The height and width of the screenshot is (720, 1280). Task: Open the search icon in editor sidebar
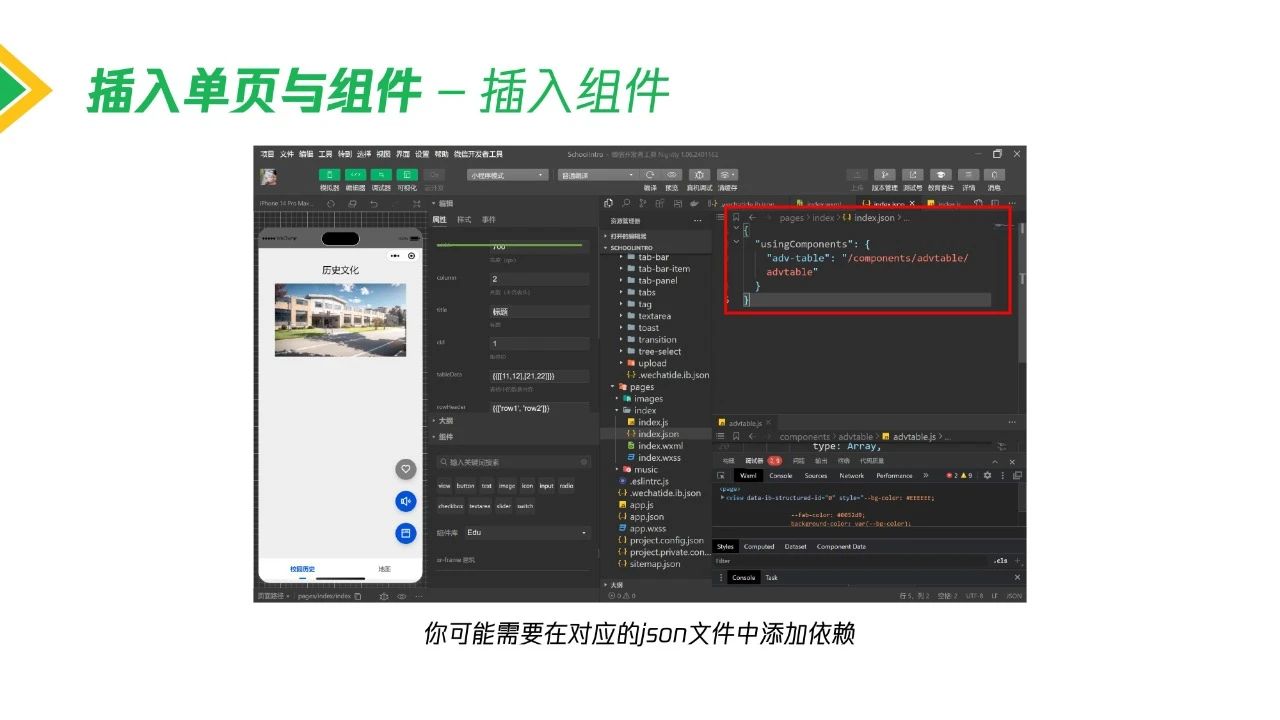(x=626, y=203)
